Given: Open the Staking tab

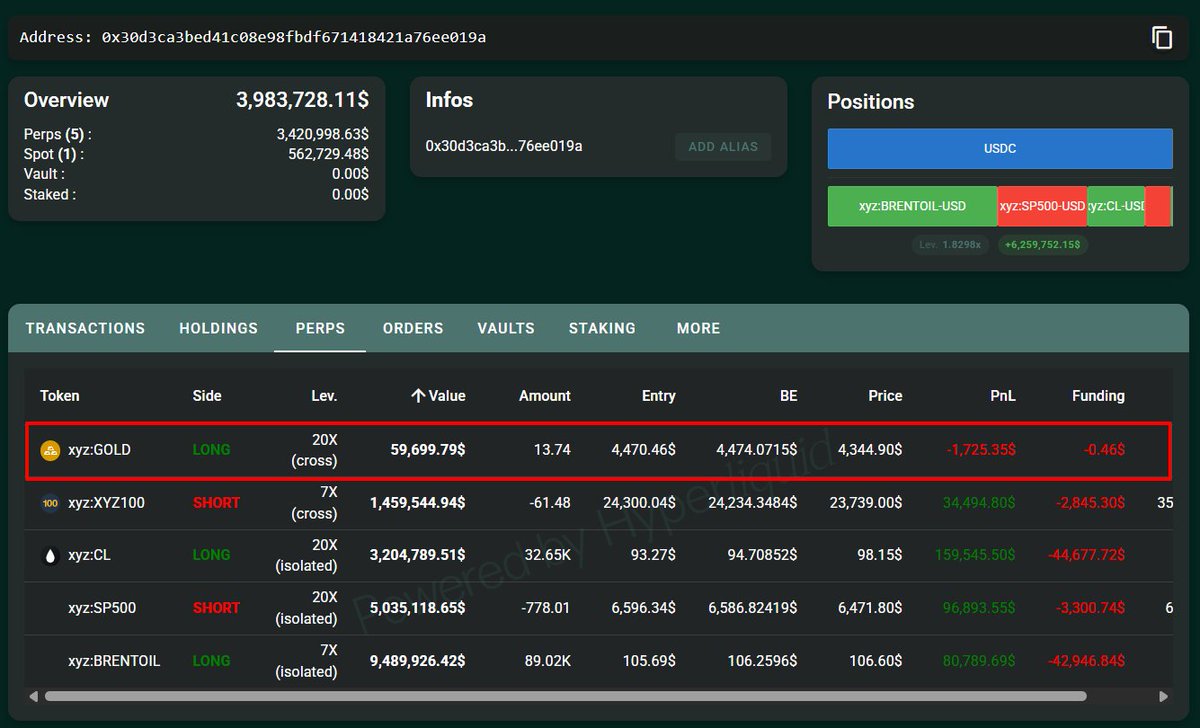Looking at the screenshot, I should click(x=602, y=328).
